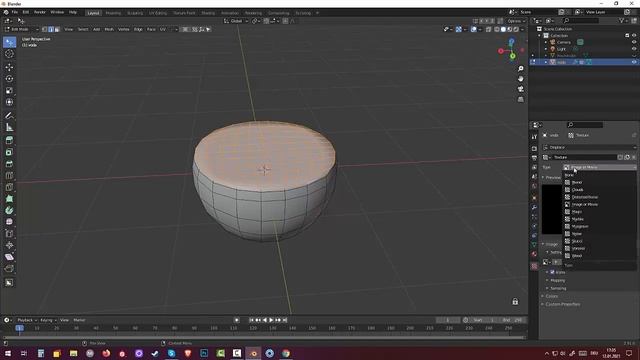
Task: Switch to rendered viewport shading
Action: (x=516, y=29)
